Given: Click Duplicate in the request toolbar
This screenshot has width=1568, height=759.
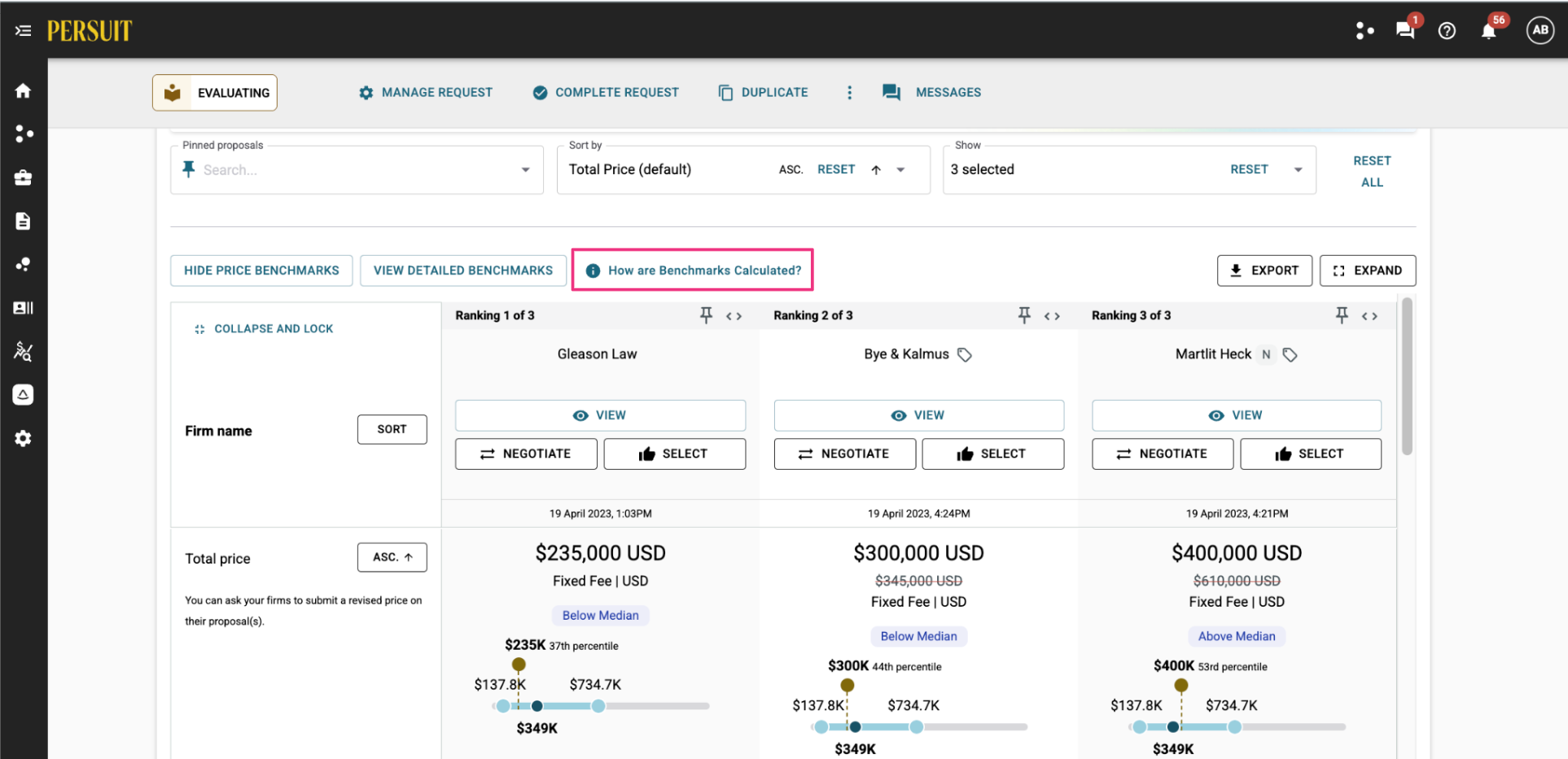Looking at the screenshot, I should click(x=764, y=93).
